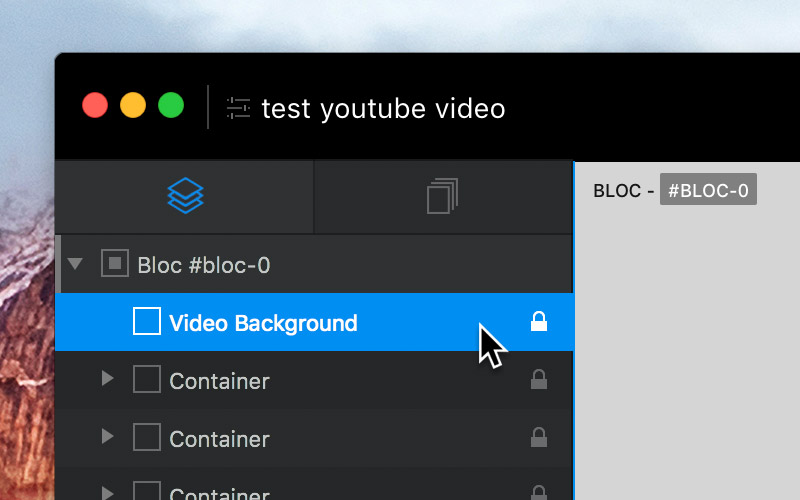Expand the third partially visible Container

pos(107,493)
